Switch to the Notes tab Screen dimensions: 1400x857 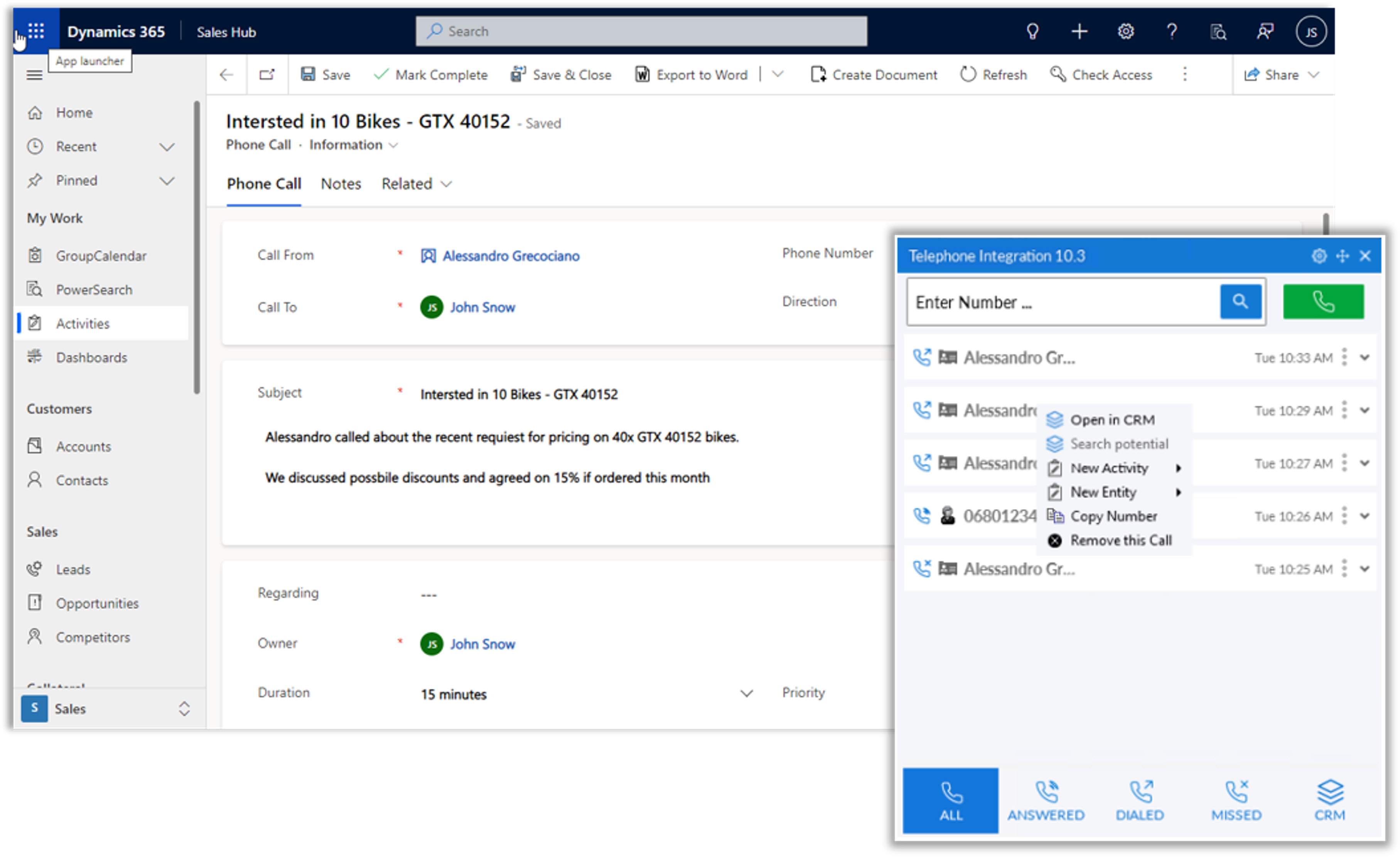[340, 184]
